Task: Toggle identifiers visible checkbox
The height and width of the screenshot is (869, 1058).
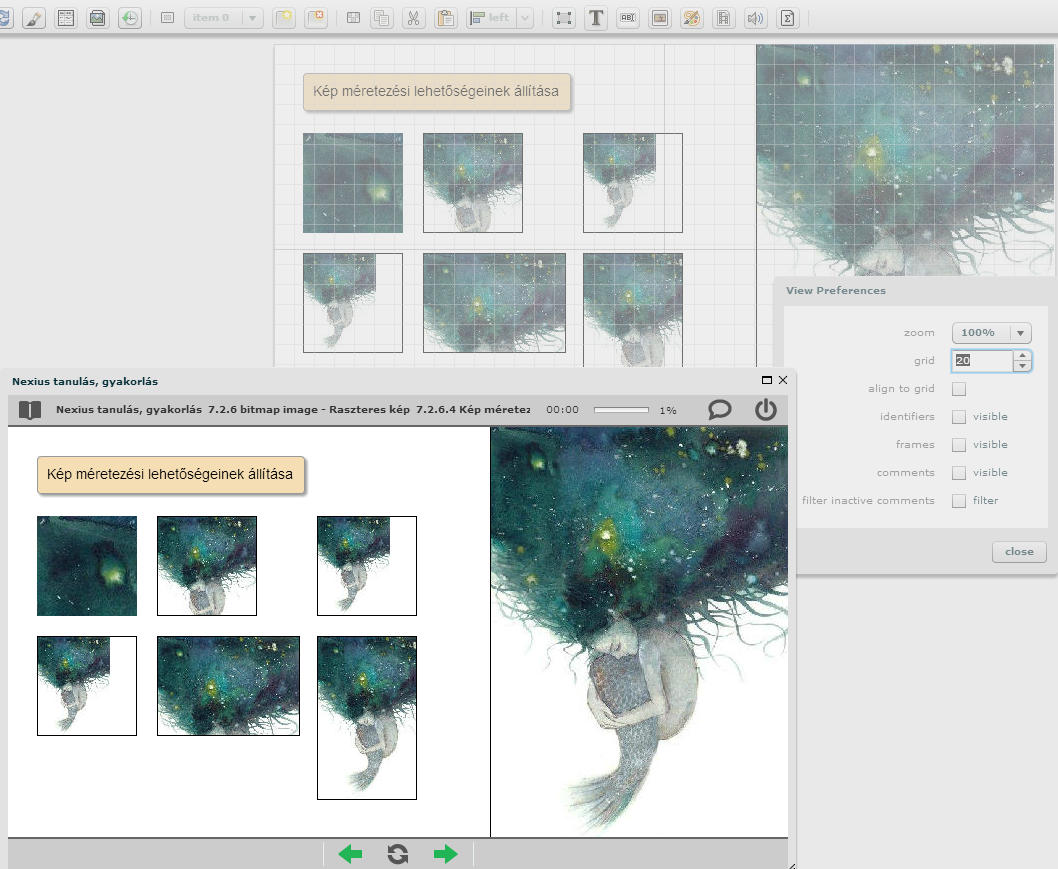Action: [959, 417]
